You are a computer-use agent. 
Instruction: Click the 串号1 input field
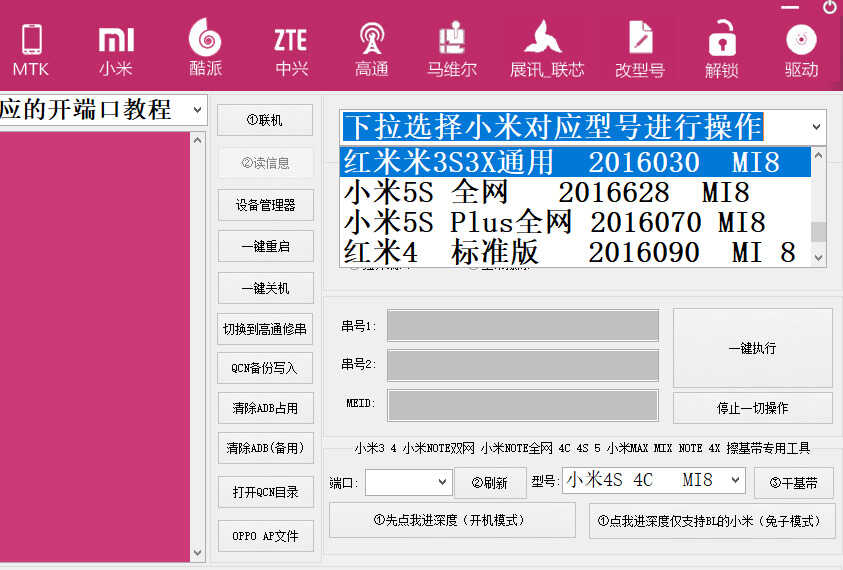523,325
